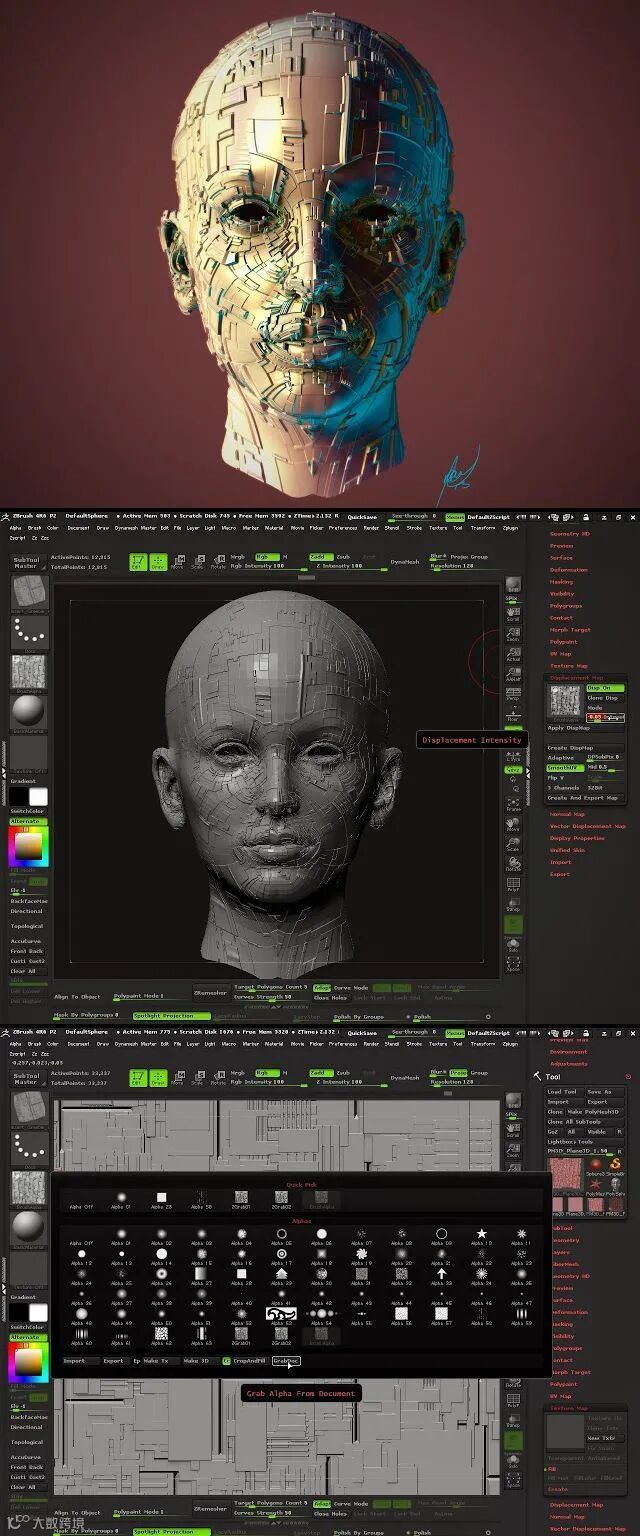Toggle Flip V in Displacement Map panel
Viewport: 640px width, 1536px height.
pos(564,777)
